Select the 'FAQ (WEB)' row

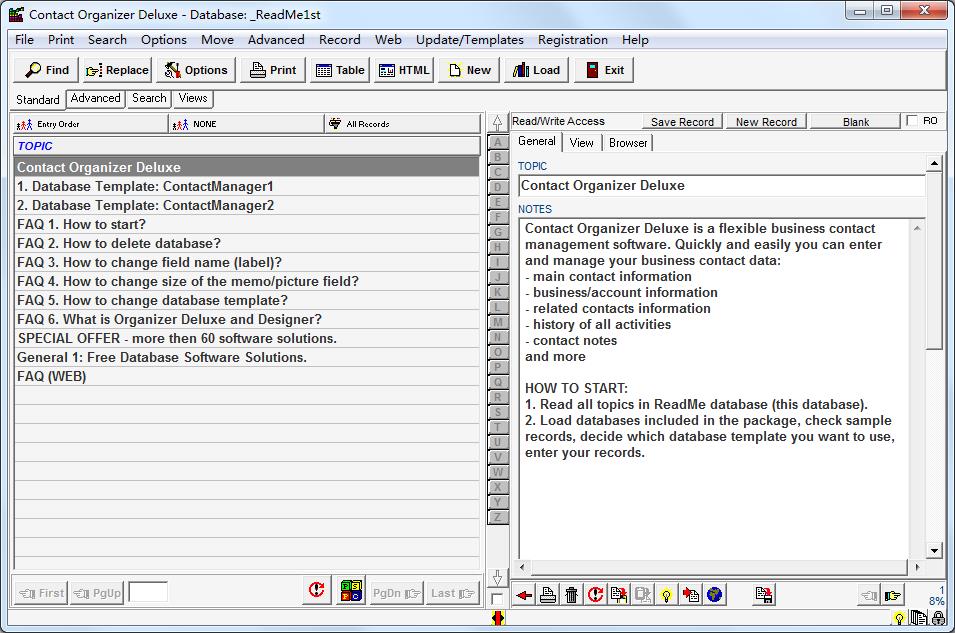pyautogui.click(x=247, y=377)
